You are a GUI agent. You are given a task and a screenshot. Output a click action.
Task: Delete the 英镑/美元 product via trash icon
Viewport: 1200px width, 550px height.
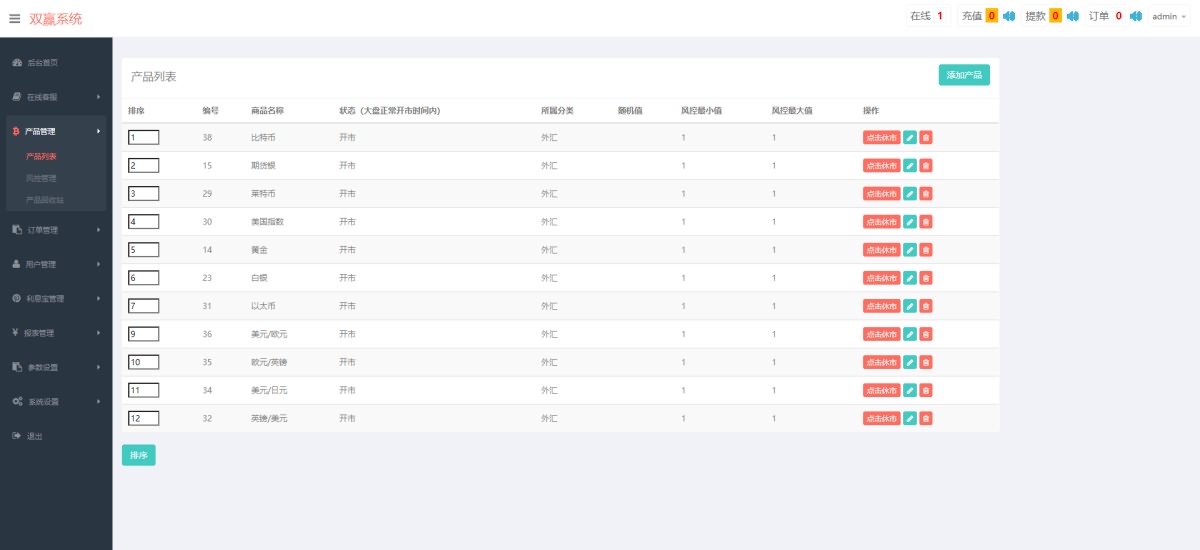[926, 418]
